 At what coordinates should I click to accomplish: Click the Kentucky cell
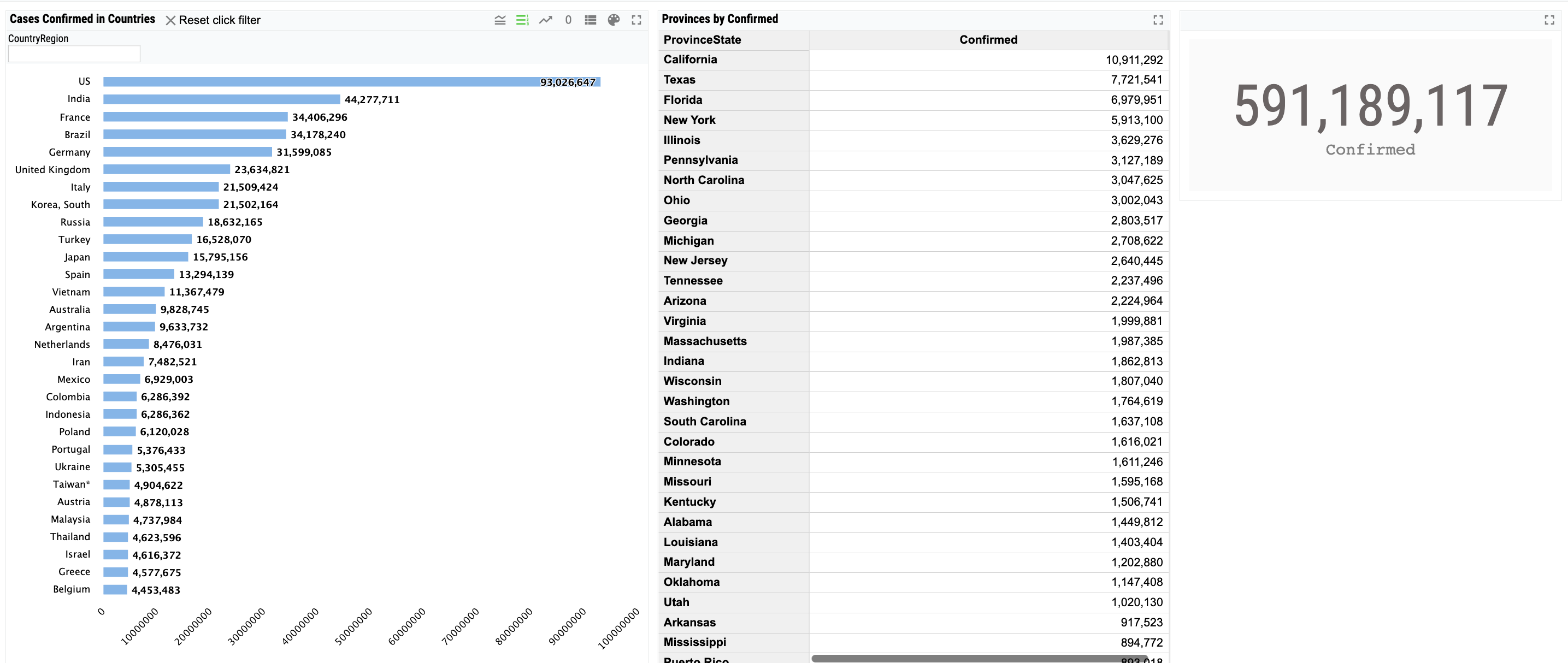734,502
